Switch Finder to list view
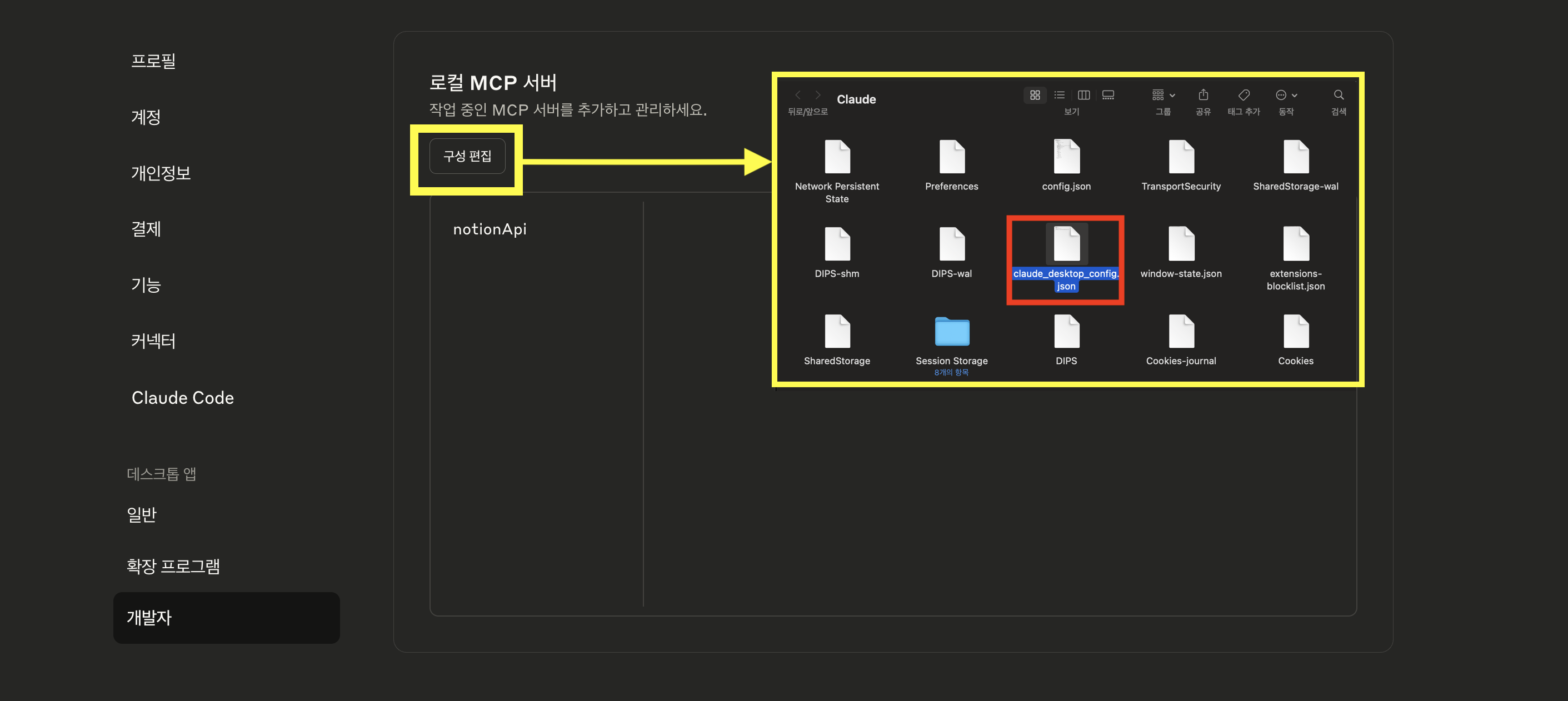Viewport: 1568px width, 701px height. (x=1059, y=95)
